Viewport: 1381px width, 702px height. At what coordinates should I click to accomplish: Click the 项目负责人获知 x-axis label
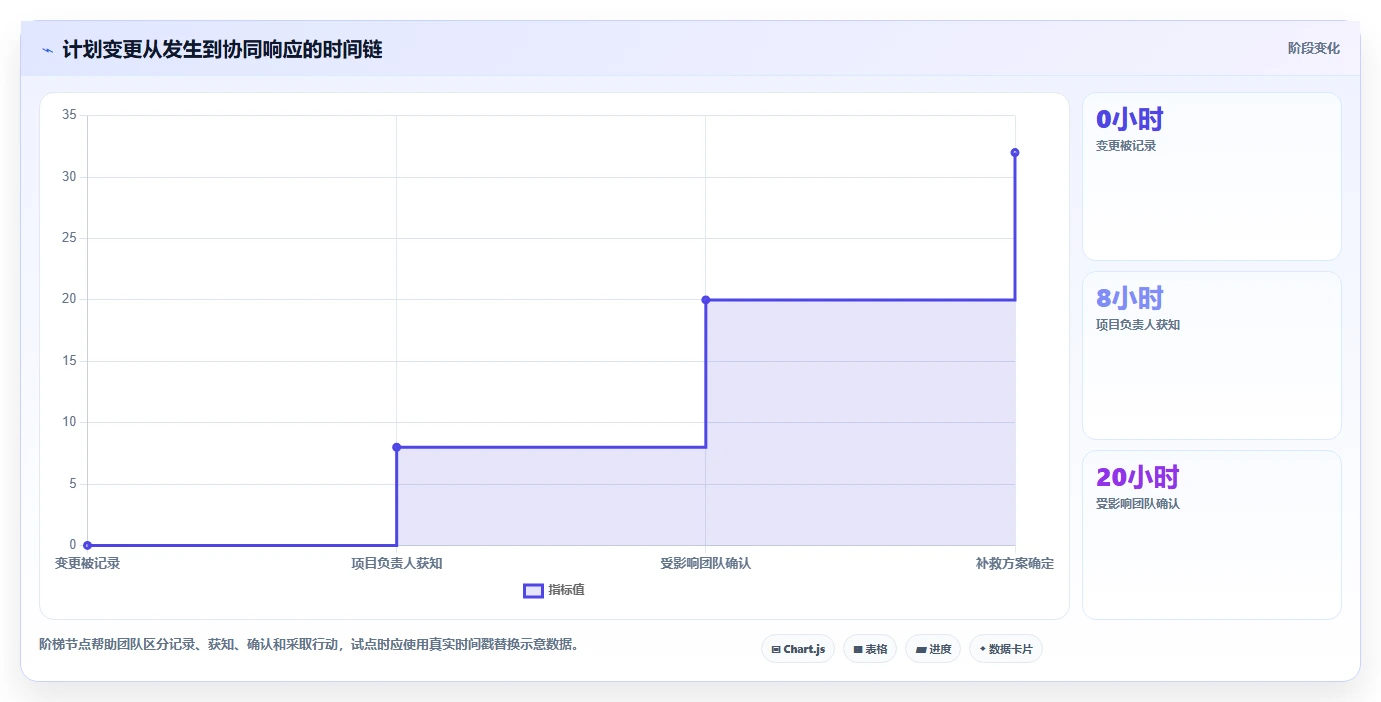click(397, 563)
